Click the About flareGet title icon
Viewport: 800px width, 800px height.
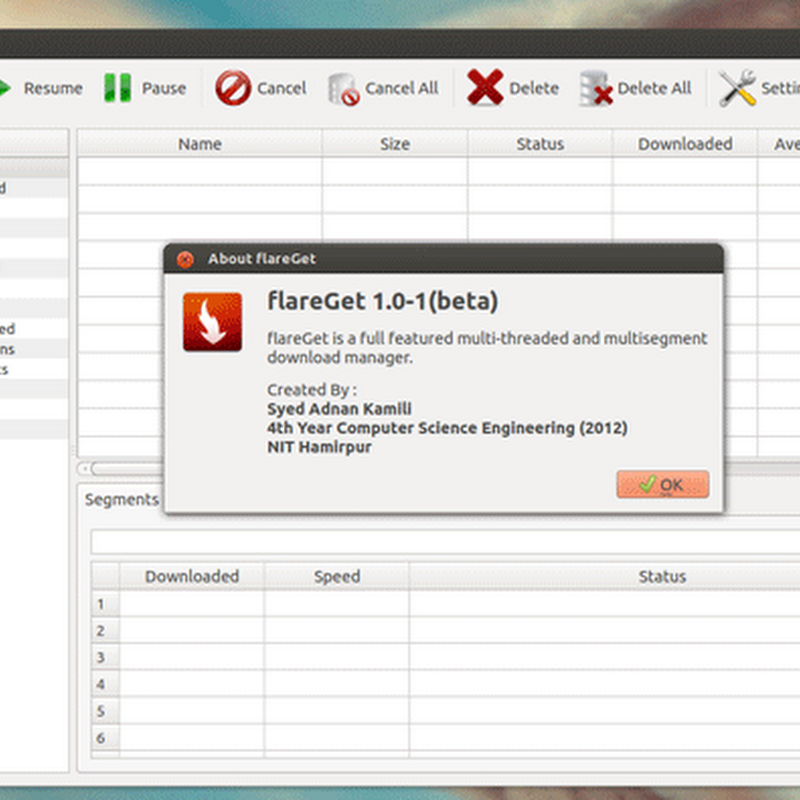(x=185, y=259)
